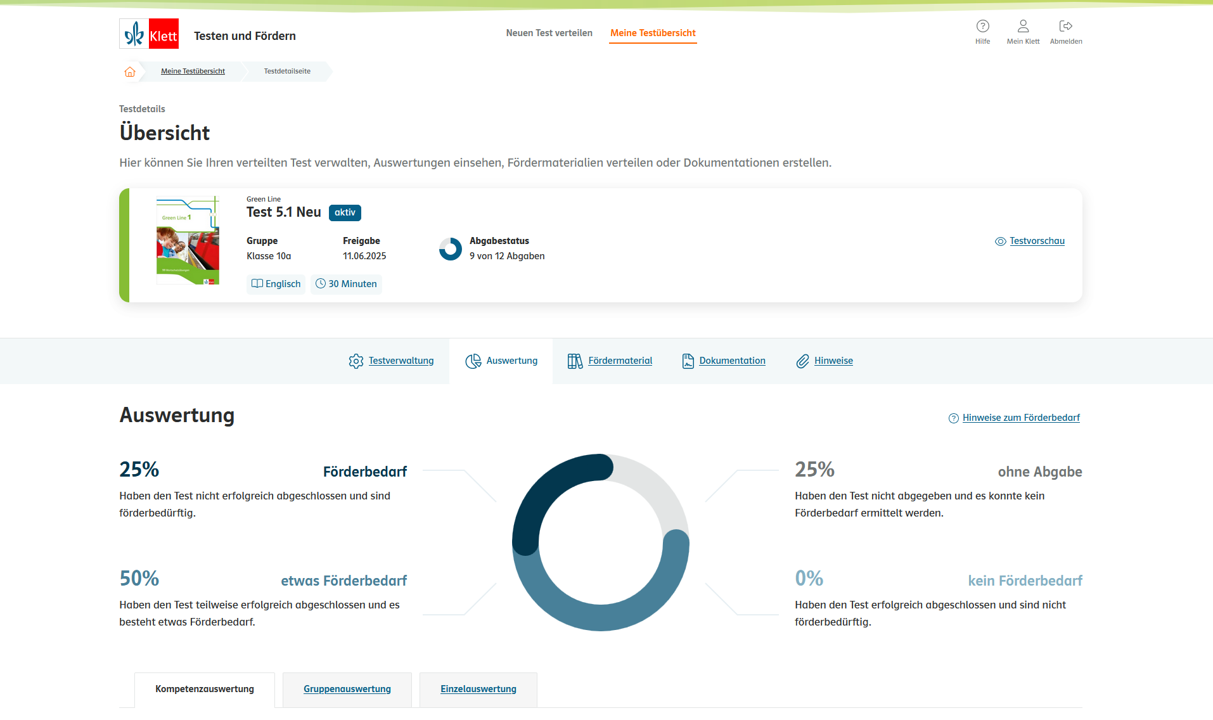Open the Auswertung section tab
Image resolution: width=1213 pixels, height=720 pixels.
[x=501, y=361]
